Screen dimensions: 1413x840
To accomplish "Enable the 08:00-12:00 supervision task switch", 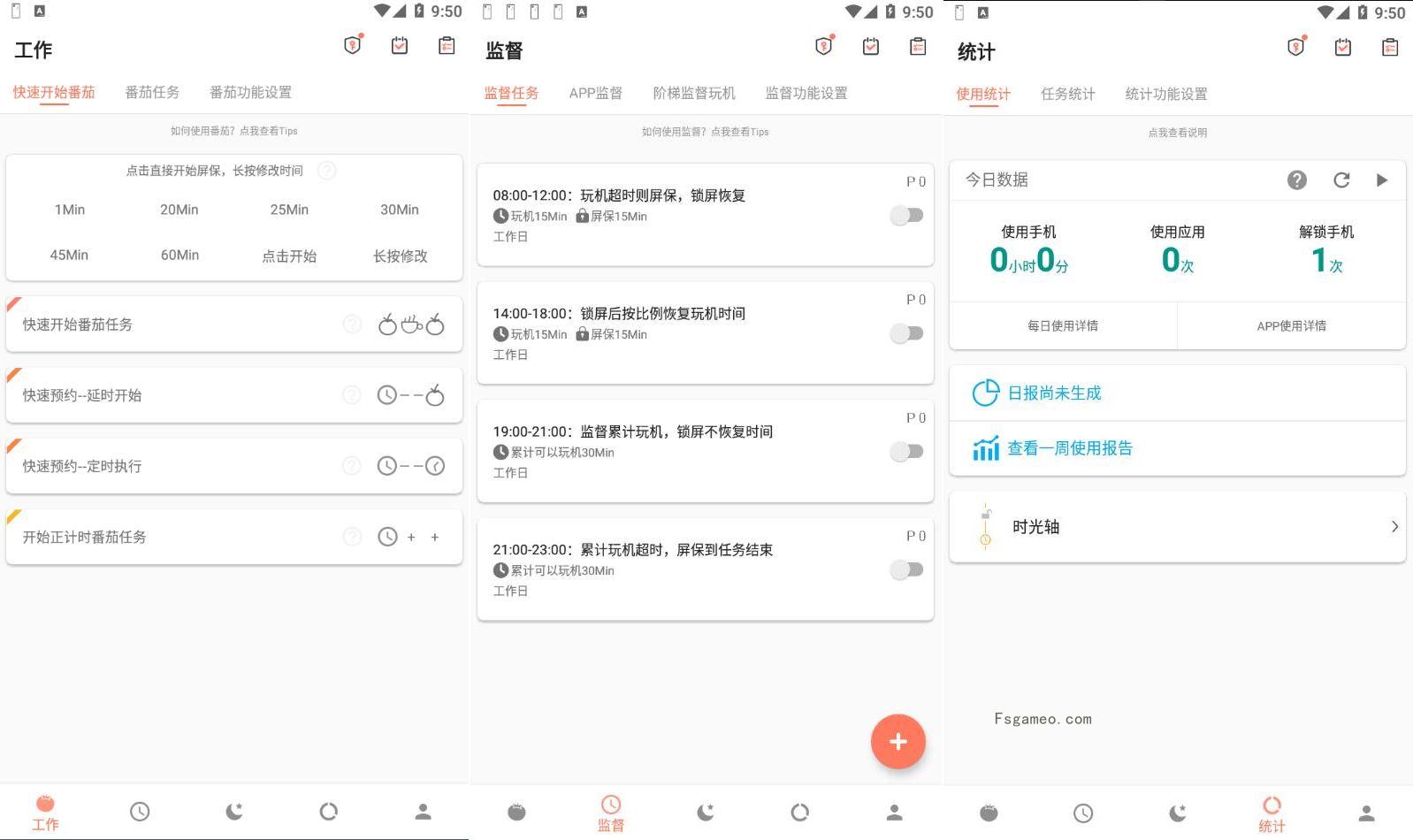I will coord(906,215).
